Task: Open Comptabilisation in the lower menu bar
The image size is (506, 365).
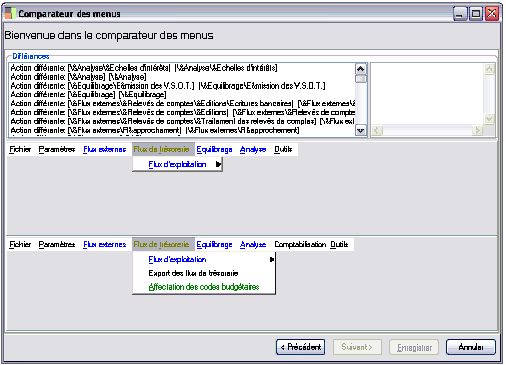Action: [300, 244]
